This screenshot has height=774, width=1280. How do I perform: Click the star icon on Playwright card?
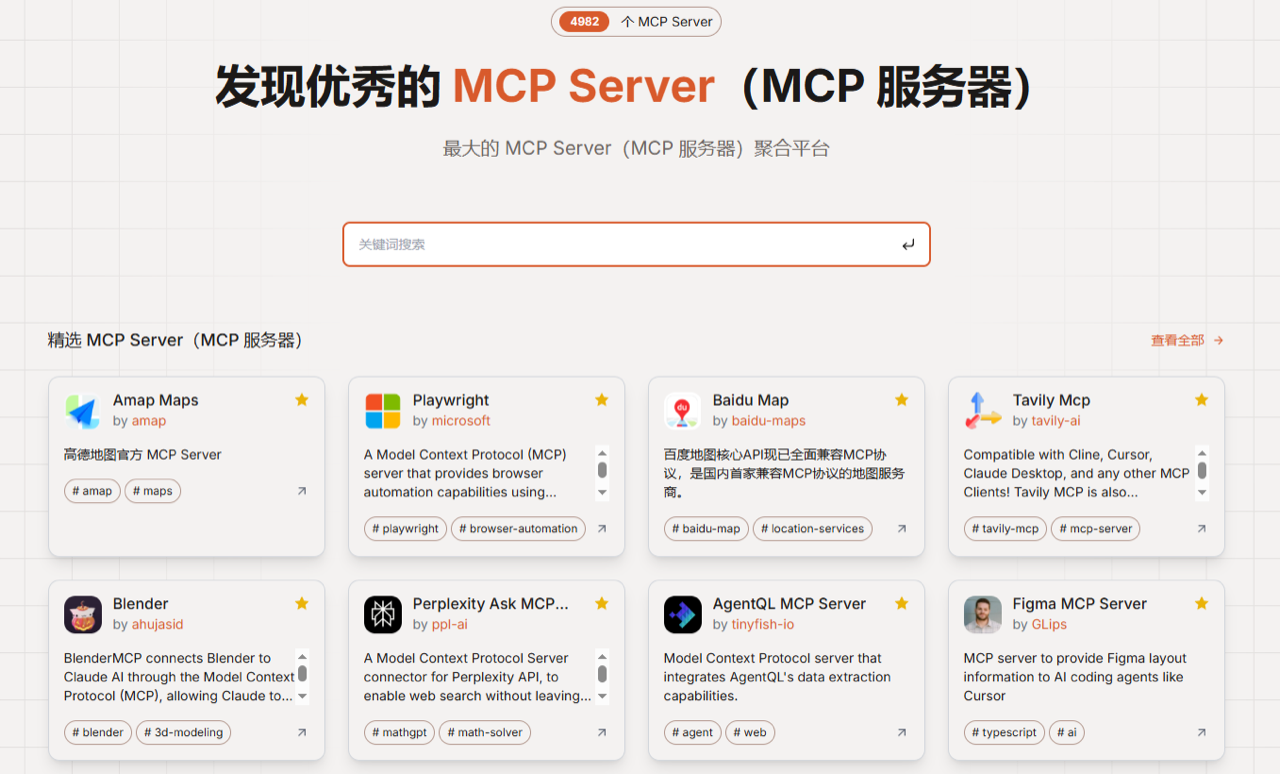pos(602,400)
